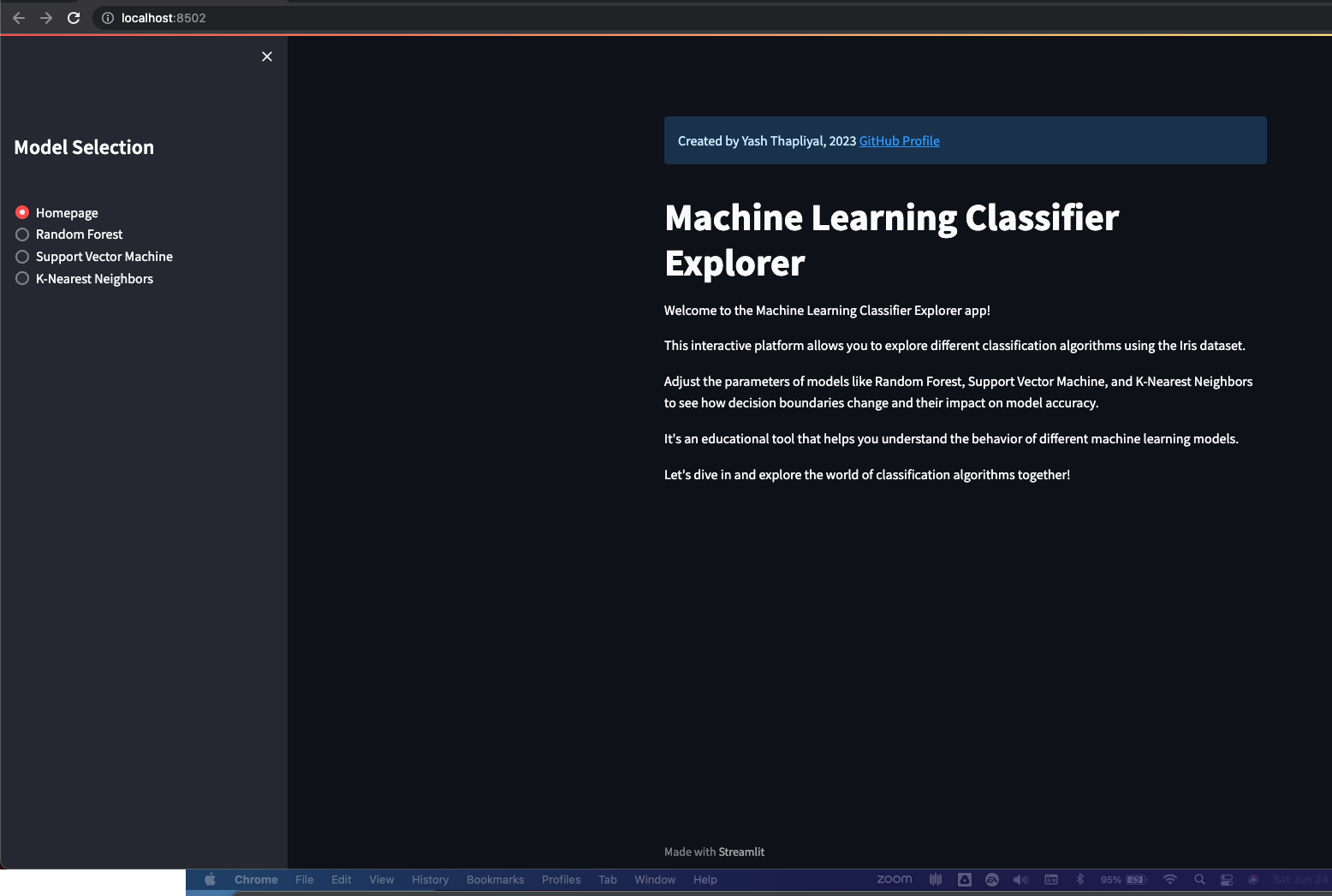Open the Profiles menu
This screenshot has width=1332, height=896.
pos(561,880)
